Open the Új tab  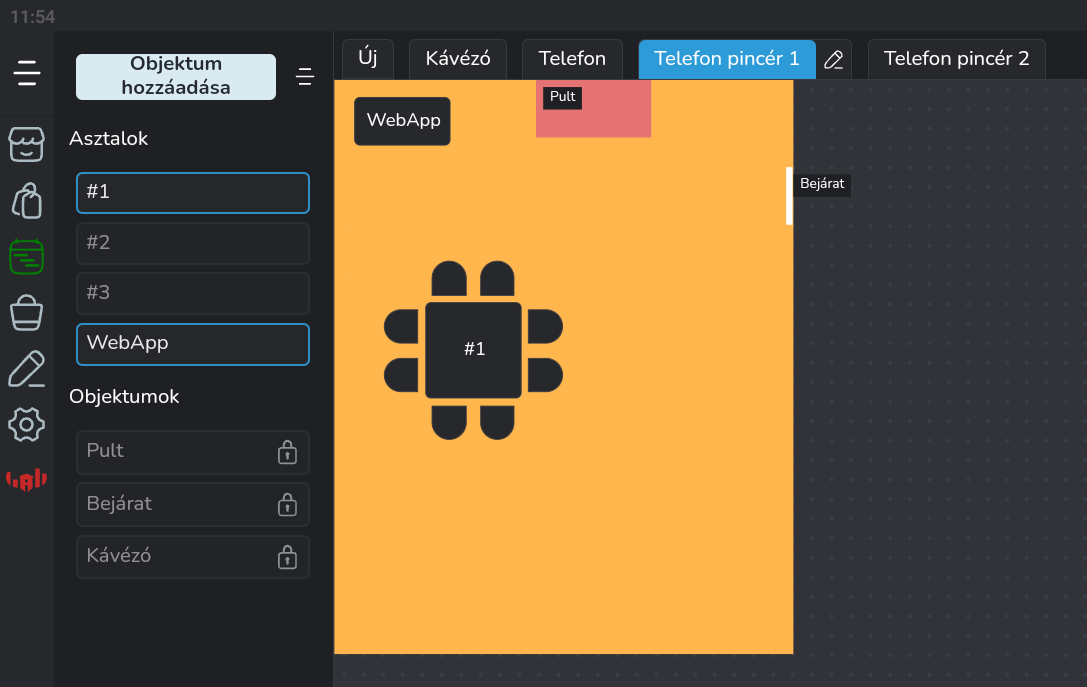(367, 59)
